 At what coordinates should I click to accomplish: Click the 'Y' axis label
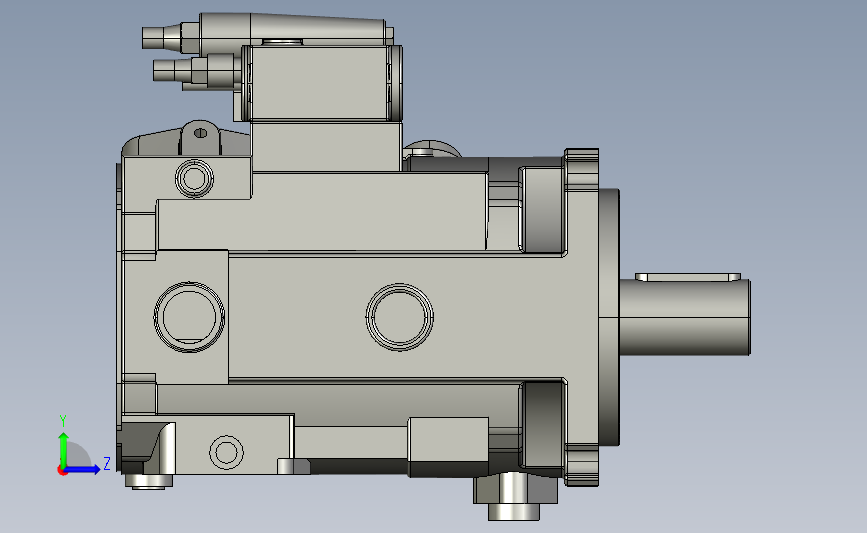(63, 421)
